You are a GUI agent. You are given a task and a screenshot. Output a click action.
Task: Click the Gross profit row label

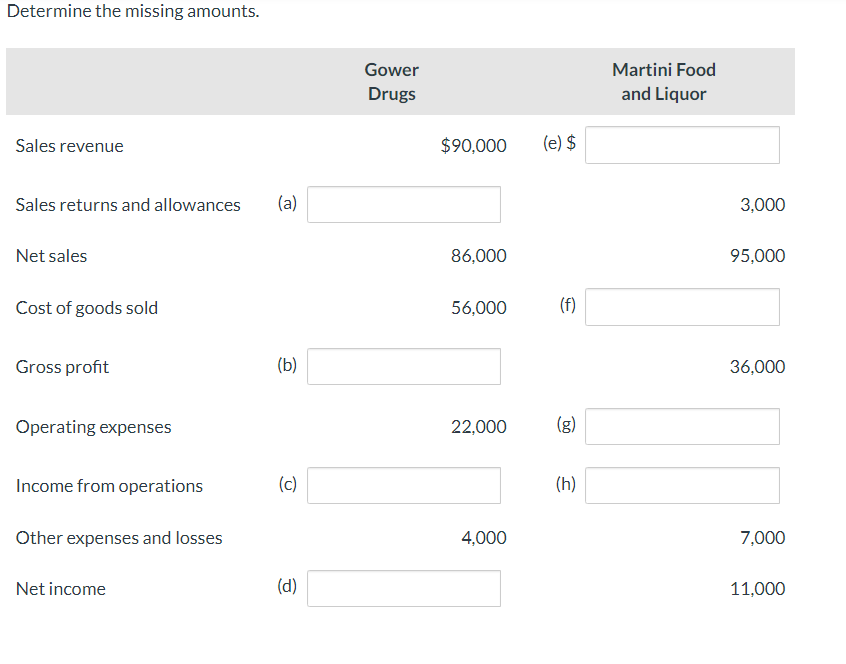point(62,366)
